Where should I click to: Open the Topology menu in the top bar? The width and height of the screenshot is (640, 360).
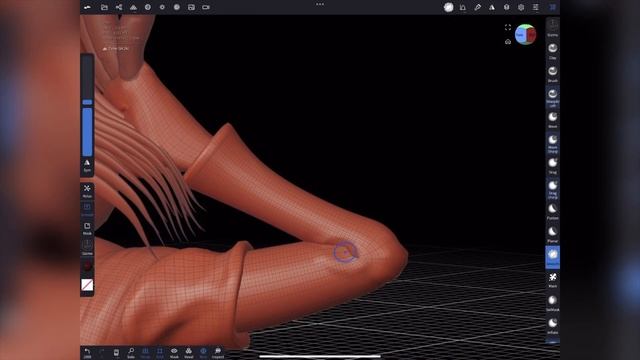pos(133,7)
